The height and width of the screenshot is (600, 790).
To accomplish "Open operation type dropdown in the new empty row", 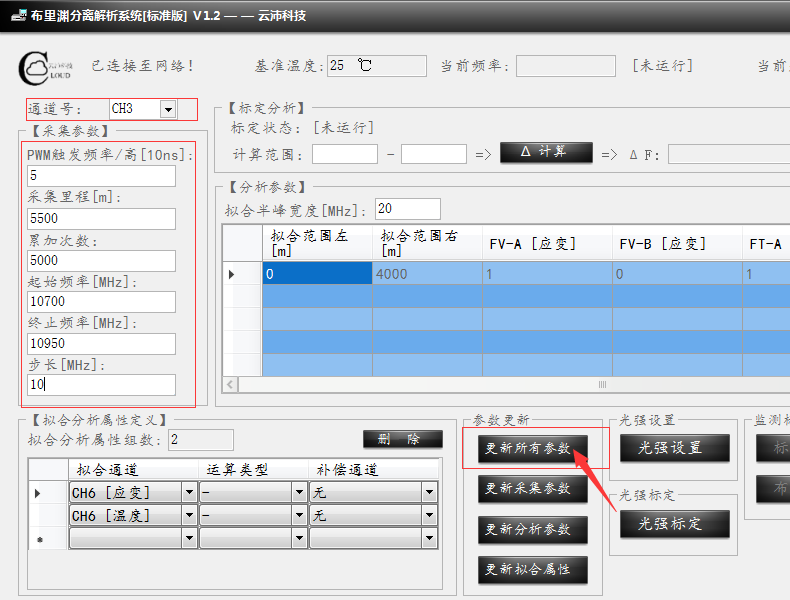I will click(299, 538).
